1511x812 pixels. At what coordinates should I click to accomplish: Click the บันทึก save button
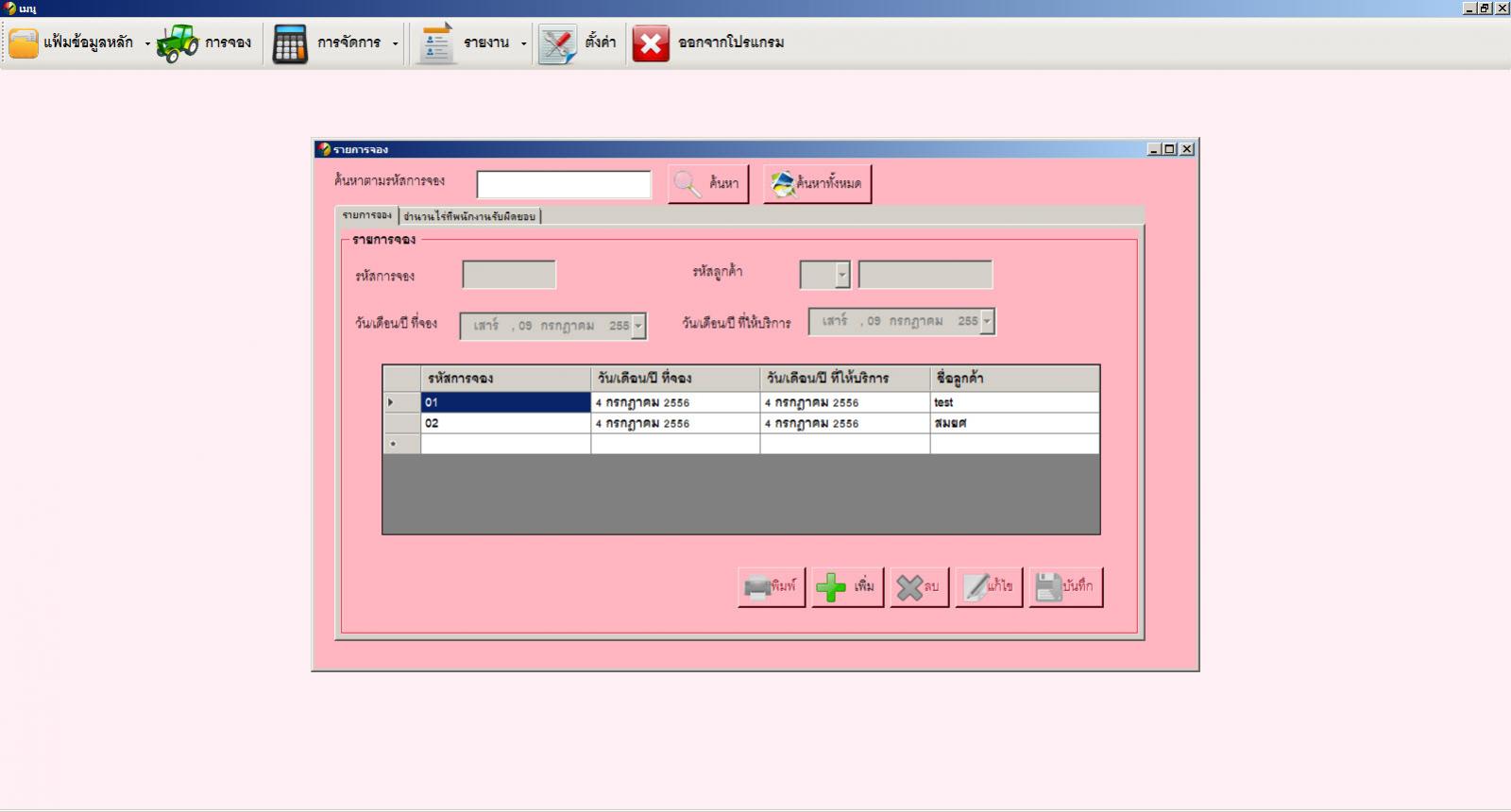pyautogui.click(x=1065, y=587)
